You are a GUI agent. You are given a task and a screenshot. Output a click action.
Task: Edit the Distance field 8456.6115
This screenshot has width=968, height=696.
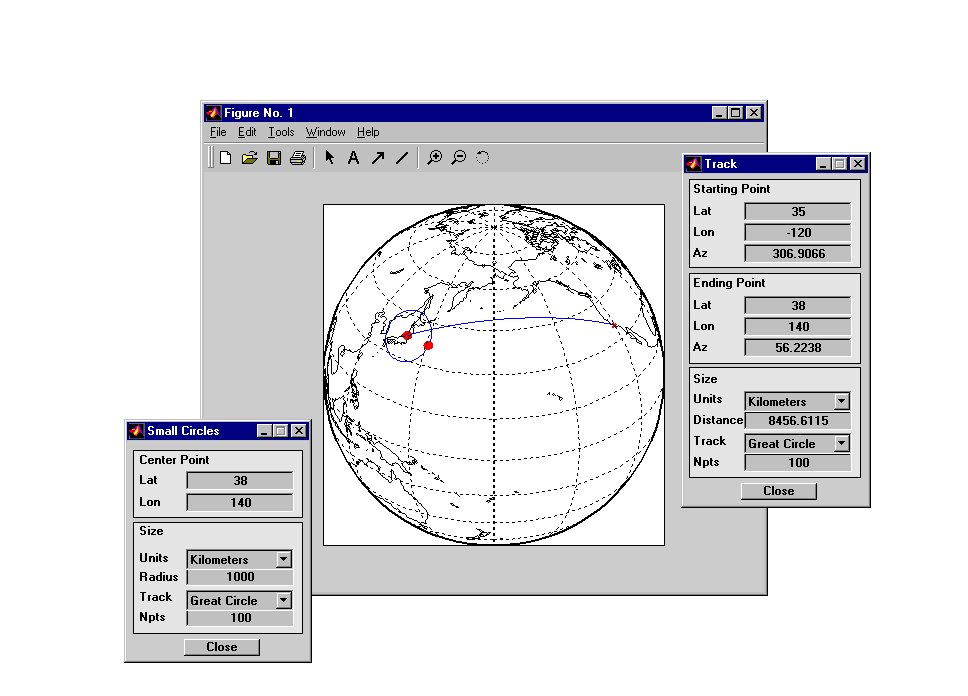[x=798, y=421]
